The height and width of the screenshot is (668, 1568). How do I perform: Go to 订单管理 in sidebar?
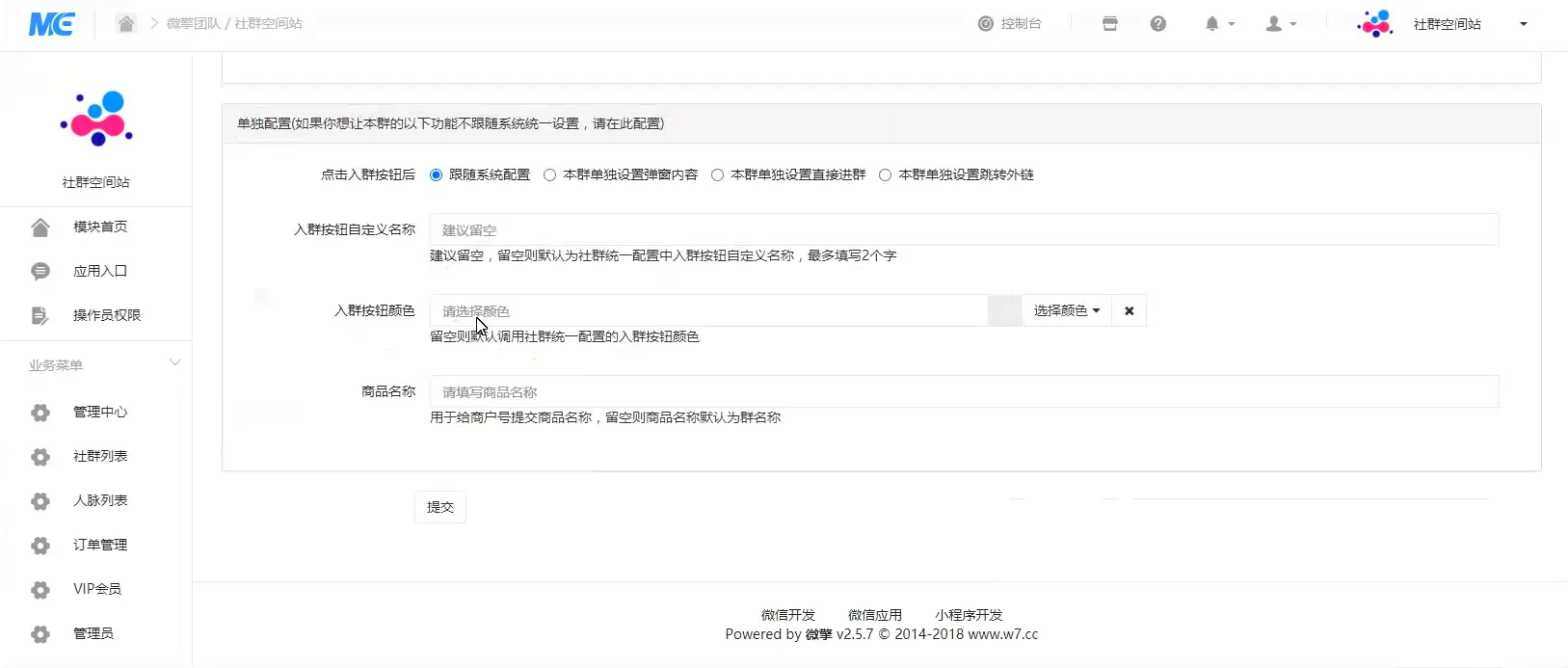[x=100, y=546]
